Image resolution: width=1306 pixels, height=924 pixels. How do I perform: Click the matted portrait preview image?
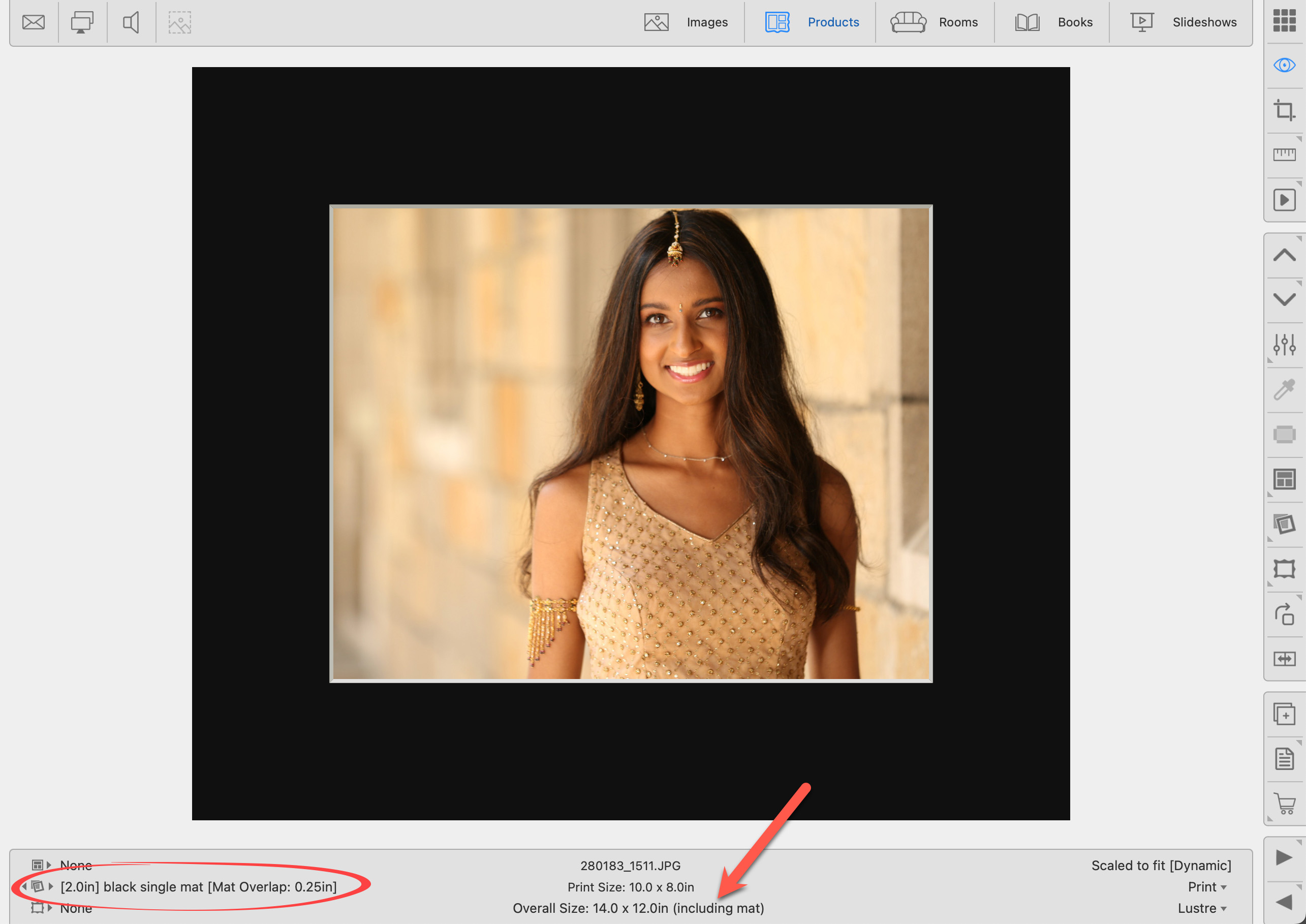(x=630, y=443)
